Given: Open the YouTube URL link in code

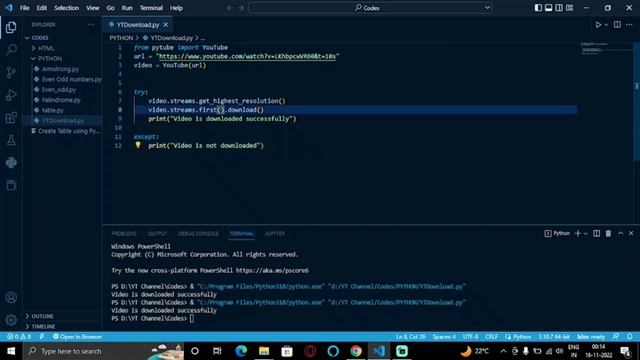Looking at the screenshot, I should 247,56.
